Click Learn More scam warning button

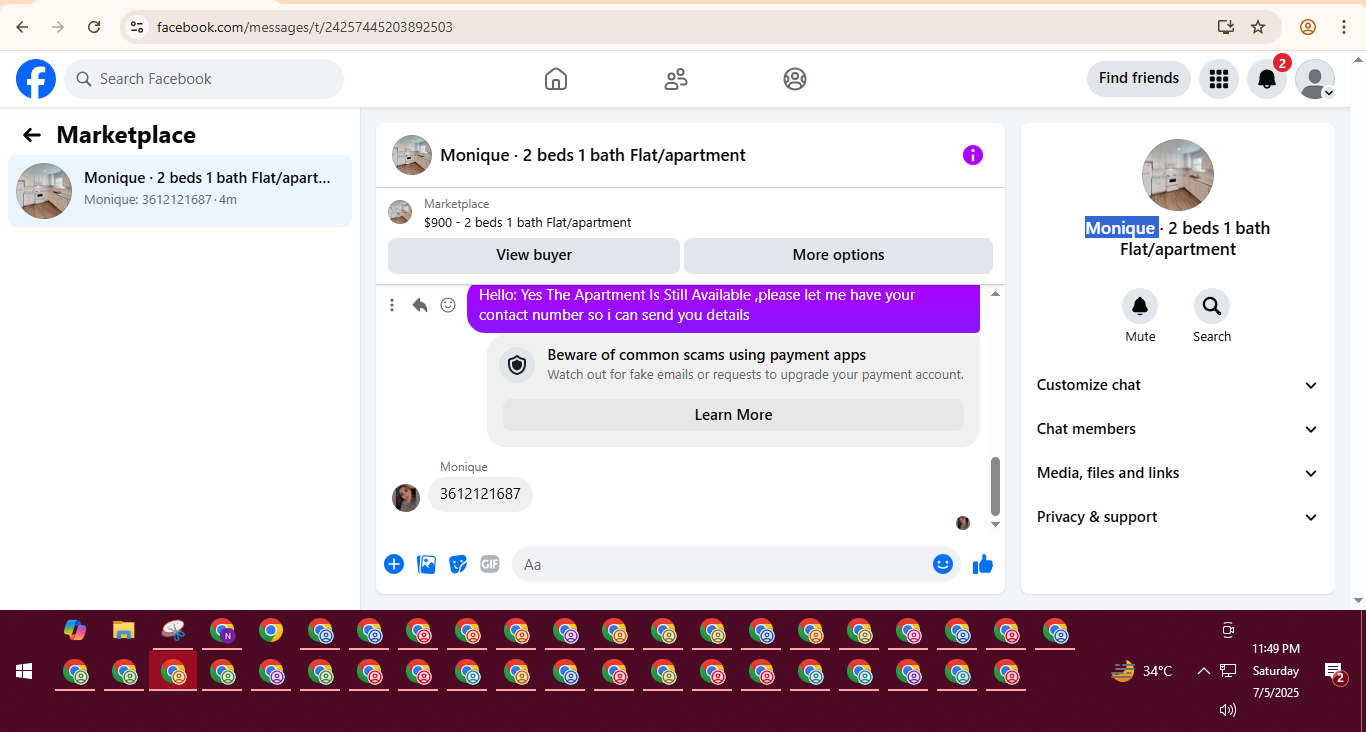click(x=733, y=415)
